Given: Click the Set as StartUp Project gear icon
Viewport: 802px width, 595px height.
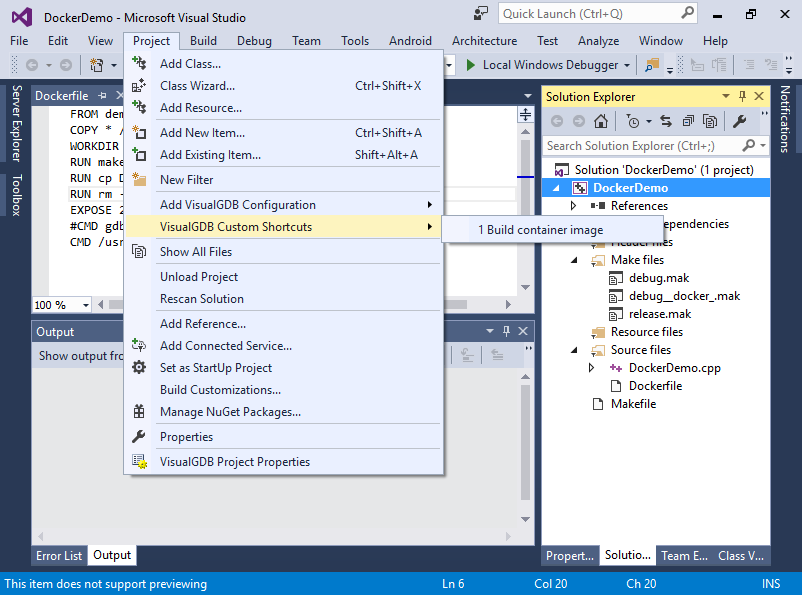Looking at the screenshot, I should tap(139, 367).
